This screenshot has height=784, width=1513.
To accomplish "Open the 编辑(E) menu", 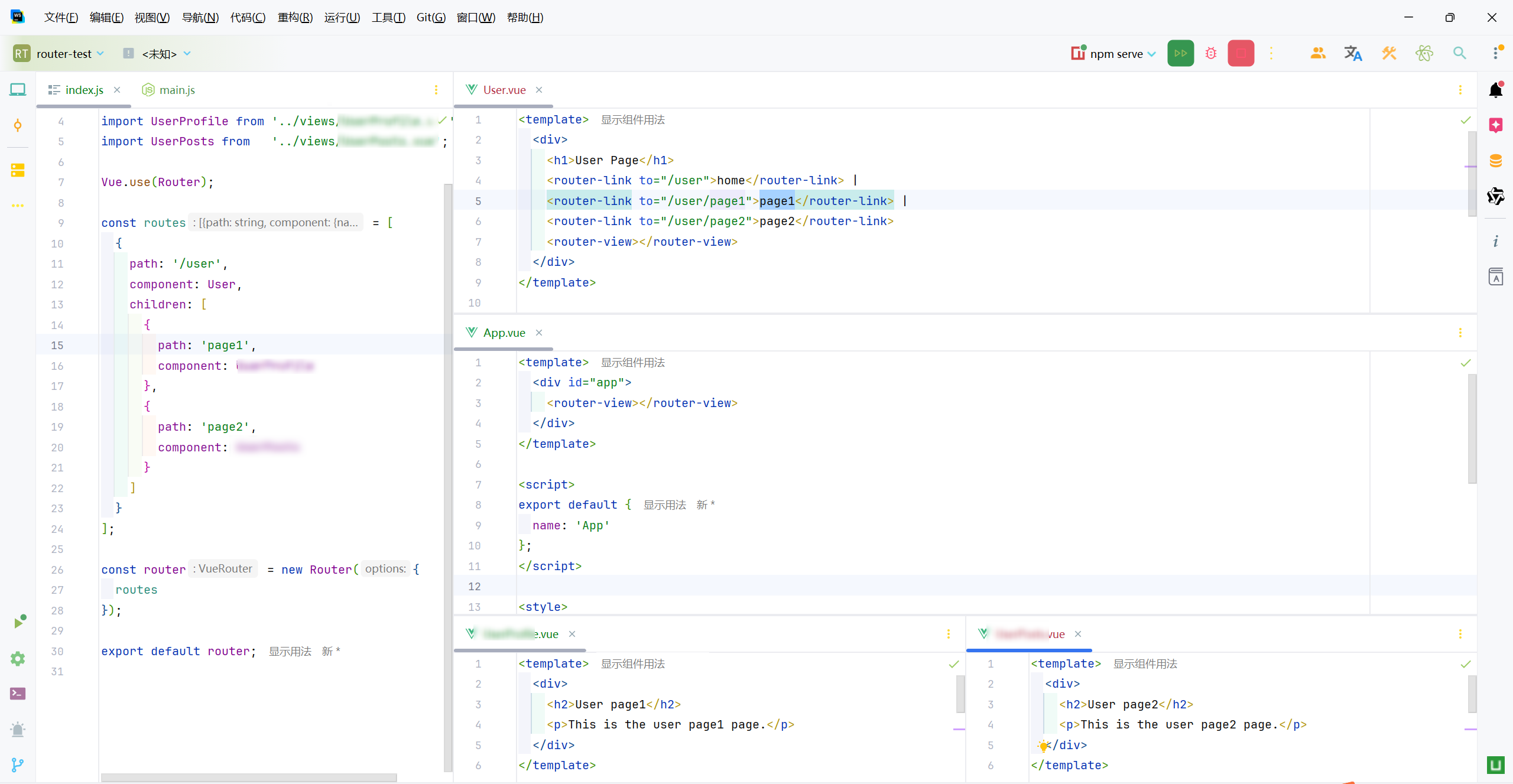I will [x=106, y=18].
